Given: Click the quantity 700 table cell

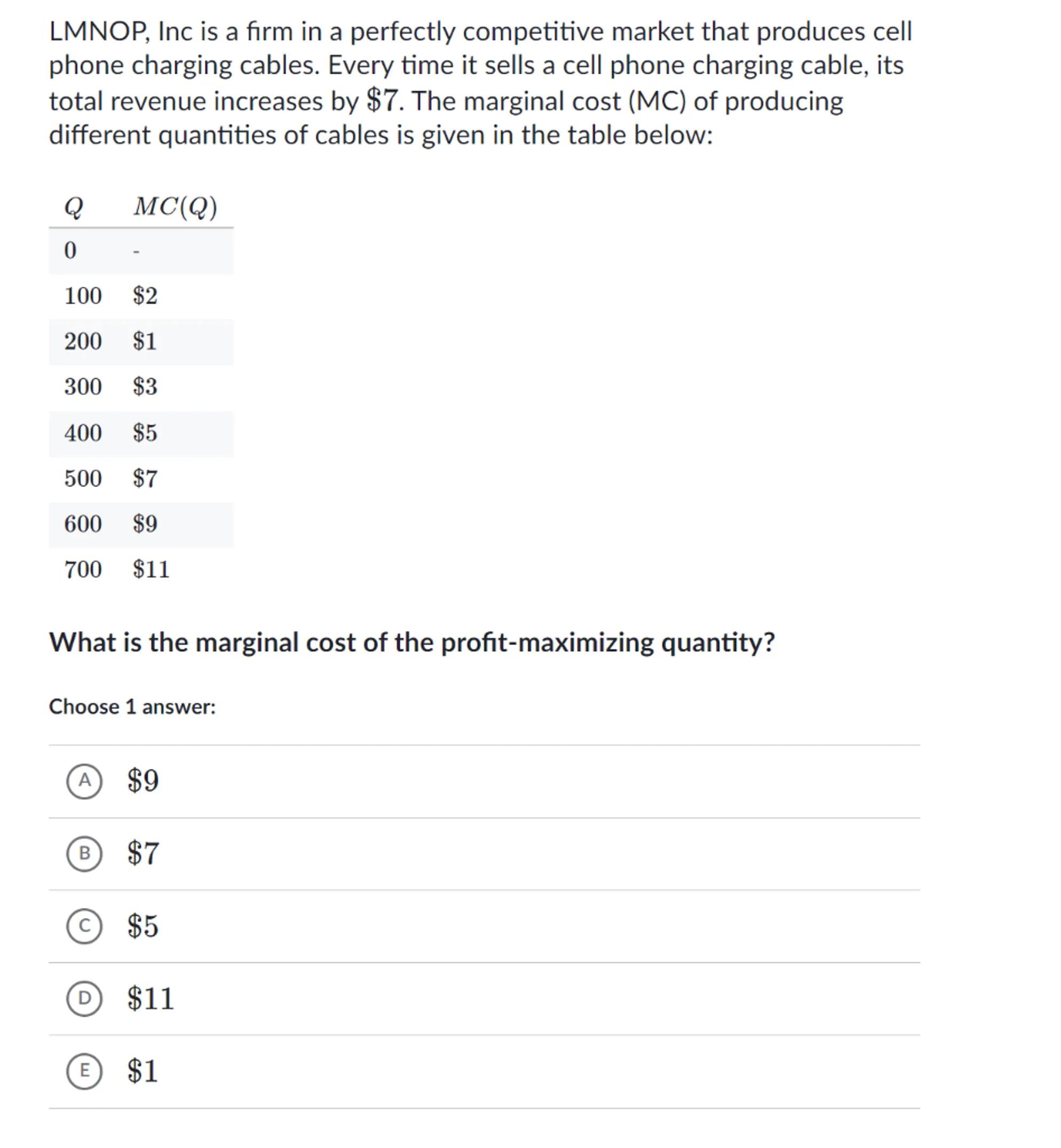Looking at the screenshot, I should pyautogui.click(x=83, y=570).
